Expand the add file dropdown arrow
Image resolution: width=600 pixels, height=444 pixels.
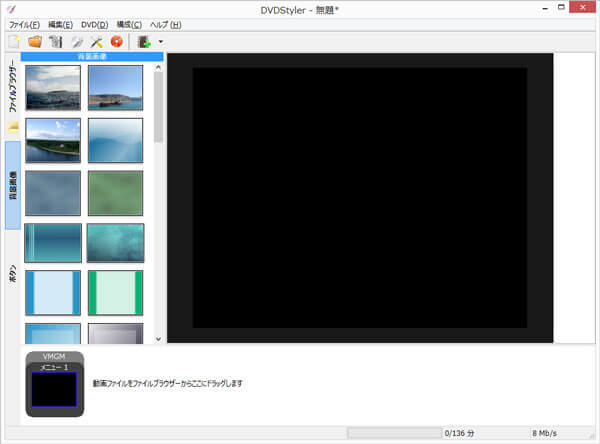(x=160, y=42)
